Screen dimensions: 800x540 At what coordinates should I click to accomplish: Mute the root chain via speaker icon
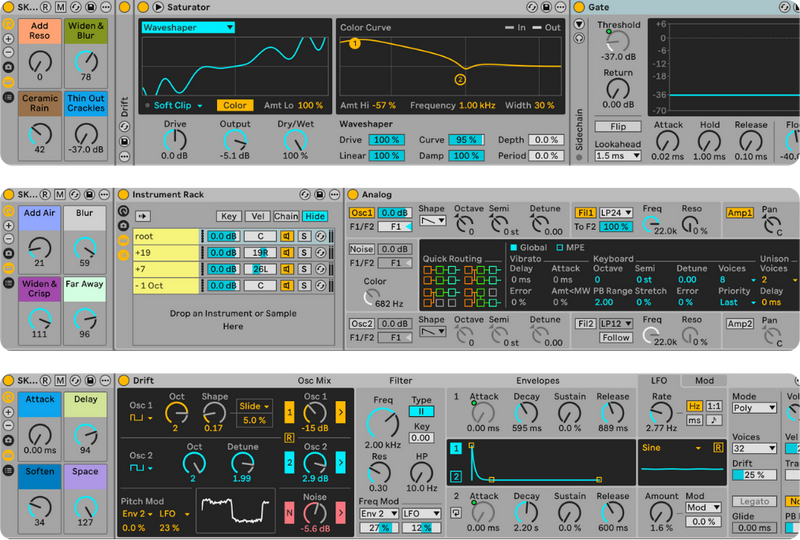click(286, 236)
